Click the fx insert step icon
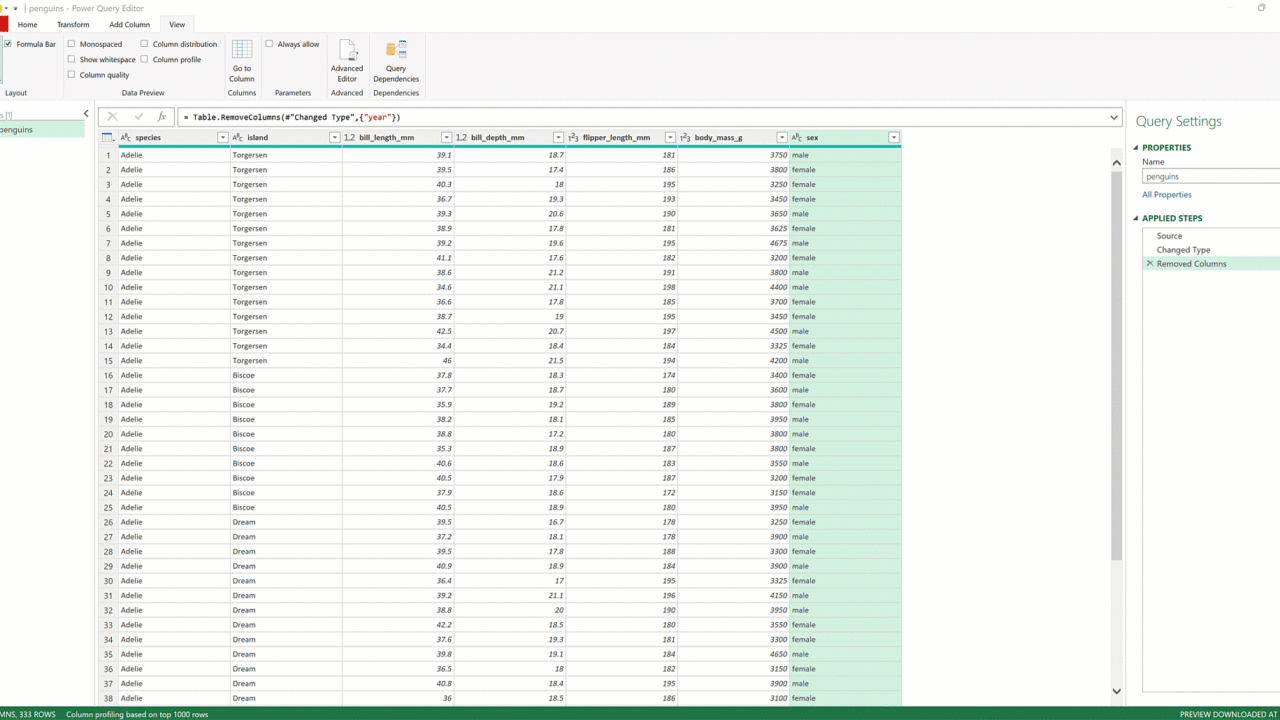This screenshot has height=720, width=1280. coord(162,117)
